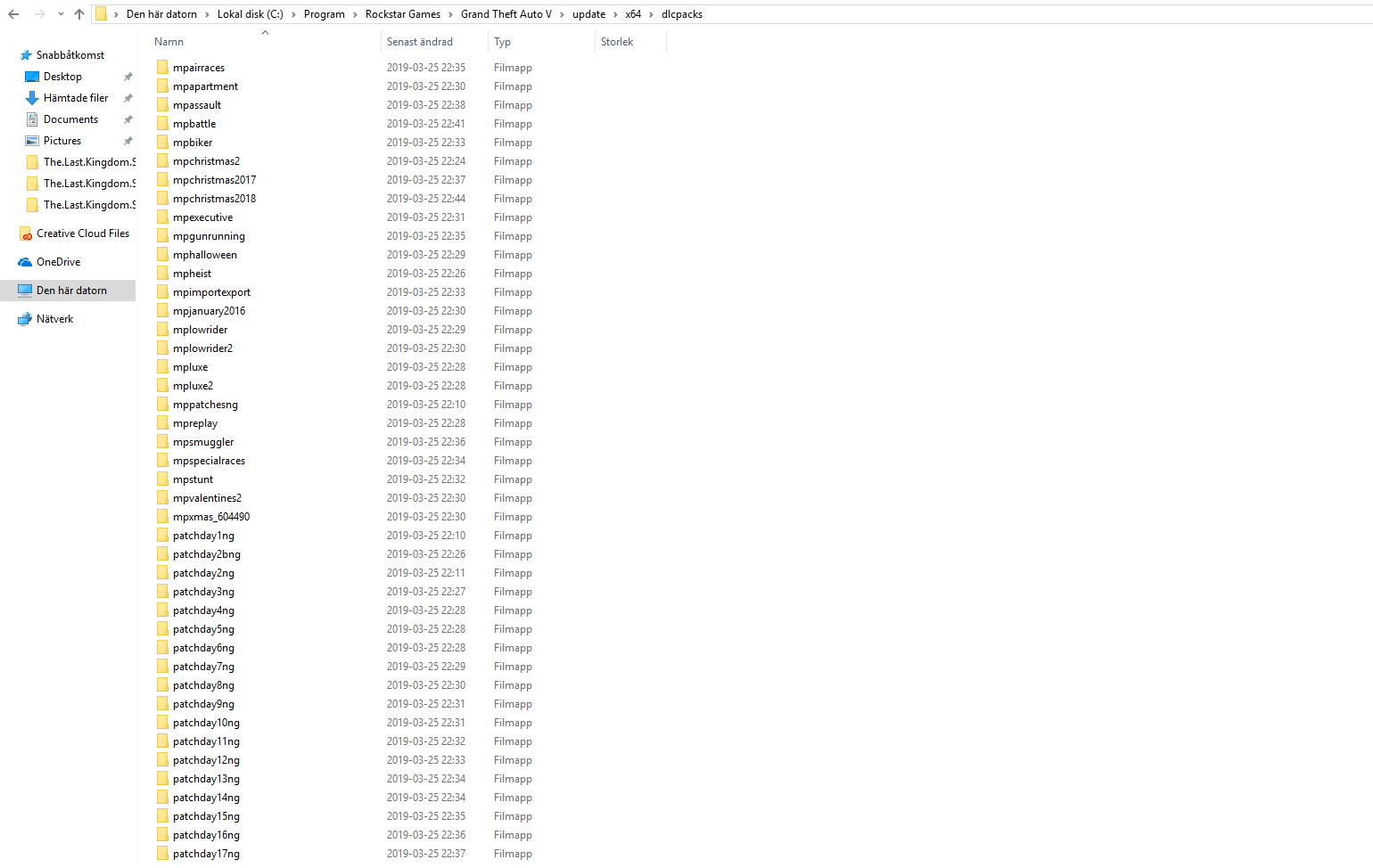1373x868 pixels.
Task: Go up one folder level with the up arrow
Action: coord(79,14)
